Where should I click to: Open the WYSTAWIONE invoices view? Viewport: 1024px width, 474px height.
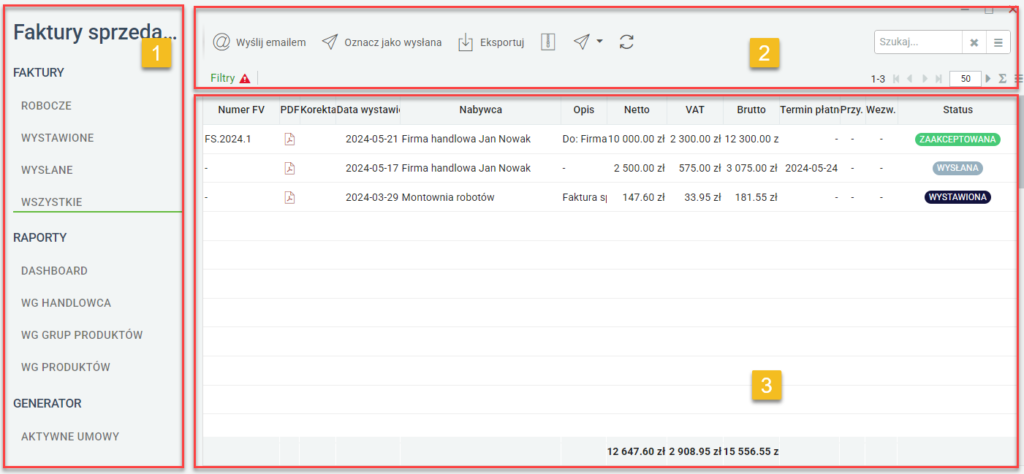(x=57, y=138)
